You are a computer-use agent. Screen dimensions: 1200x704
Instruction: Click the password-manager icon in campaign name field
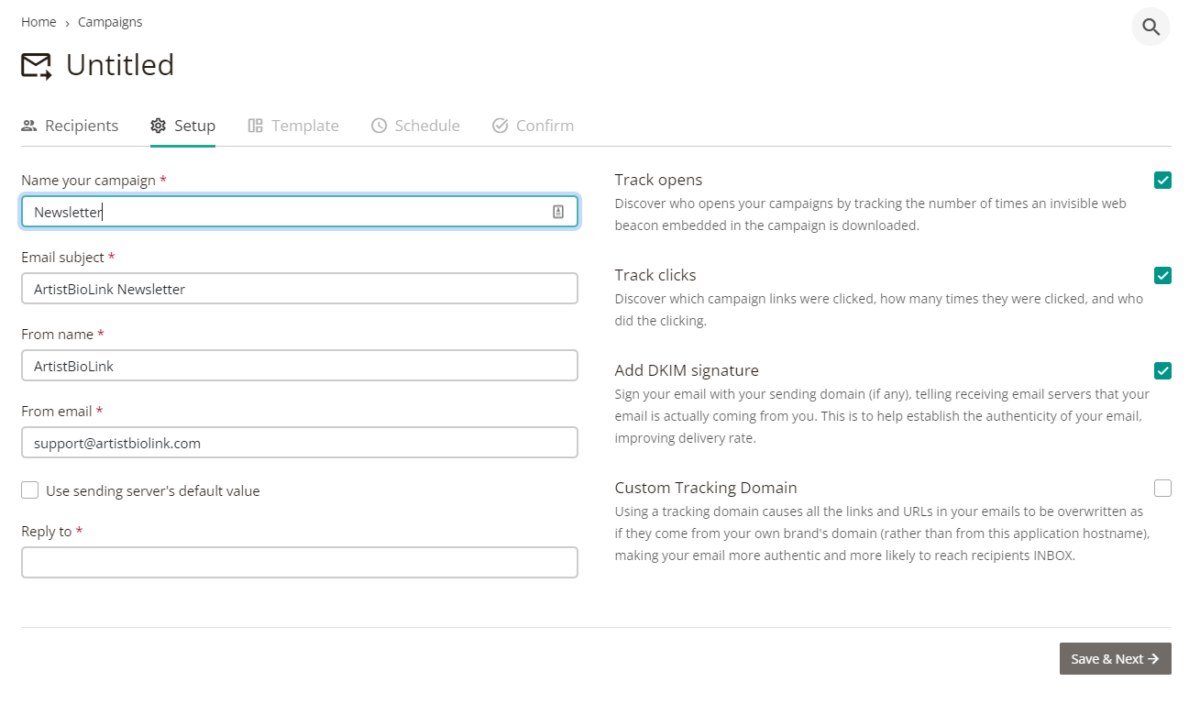pyautogui.click(x=558, y=212)
